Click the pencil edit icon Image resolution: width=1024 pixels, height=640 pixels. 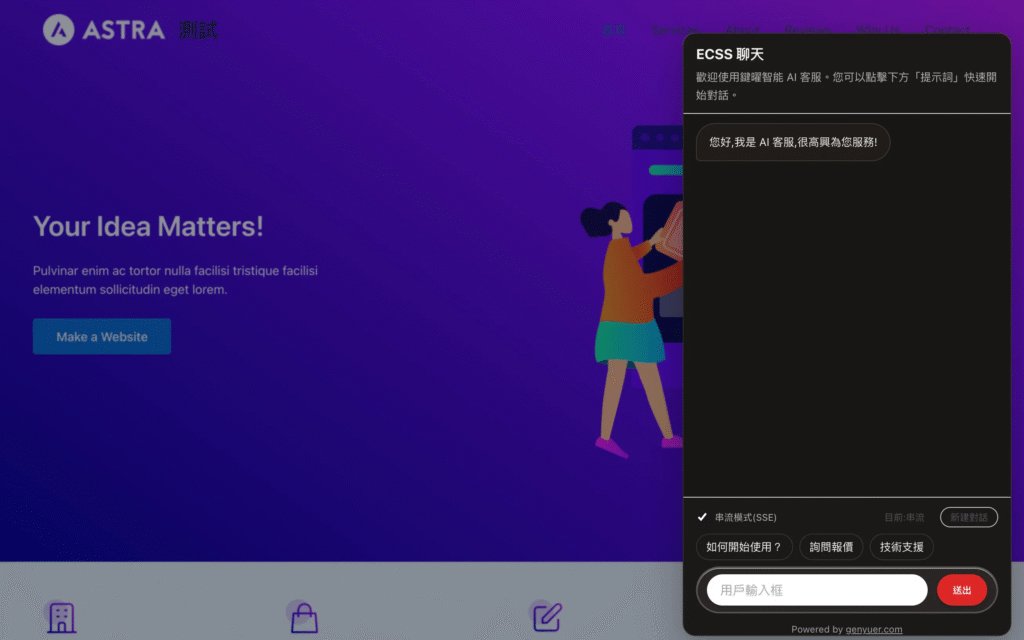[x=547, y=617]
